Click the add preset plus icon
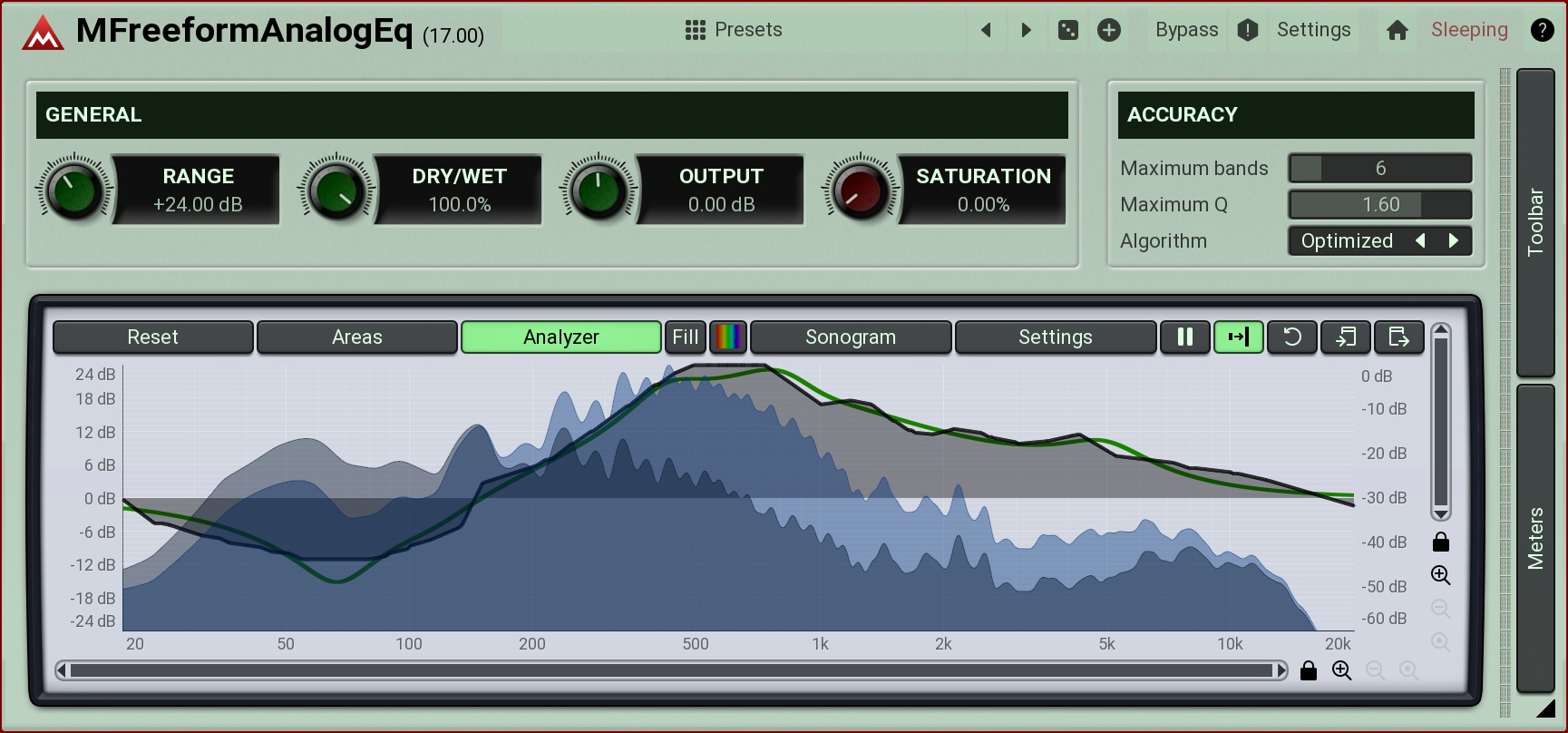 (x=1108, y=30)
